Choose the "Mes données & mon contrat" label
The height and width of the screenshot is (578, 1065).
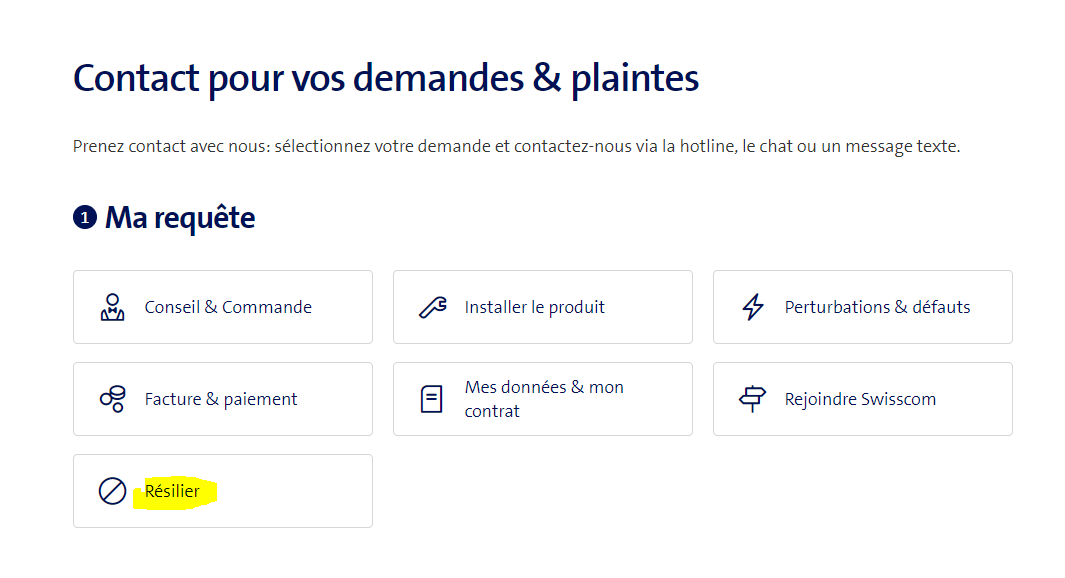(544, 399)
